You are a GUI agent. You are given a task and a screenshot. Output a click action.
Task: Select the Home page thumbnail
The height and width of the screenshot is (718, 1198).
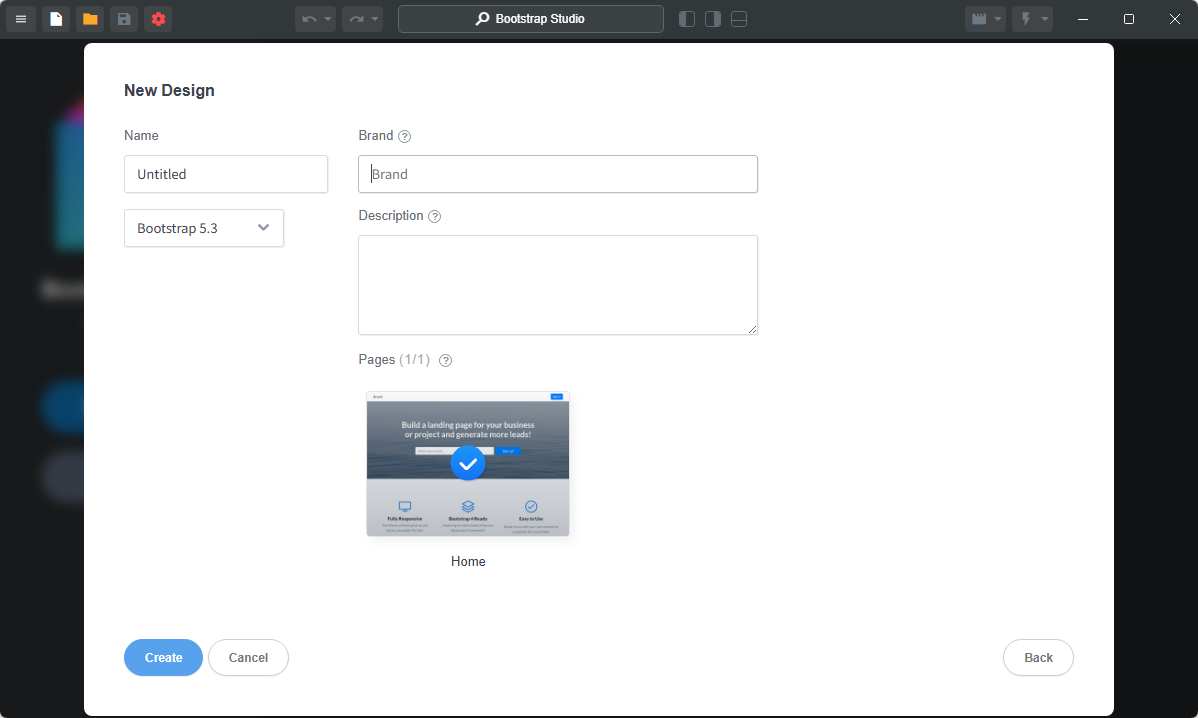[467, 463]
